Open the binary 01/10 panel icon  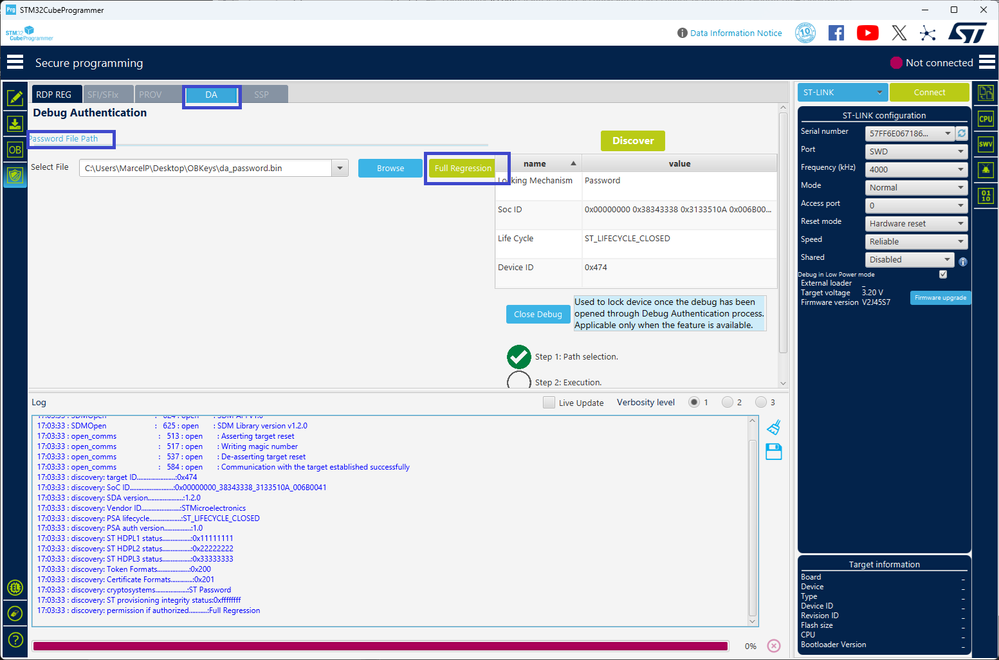[986, 195]
